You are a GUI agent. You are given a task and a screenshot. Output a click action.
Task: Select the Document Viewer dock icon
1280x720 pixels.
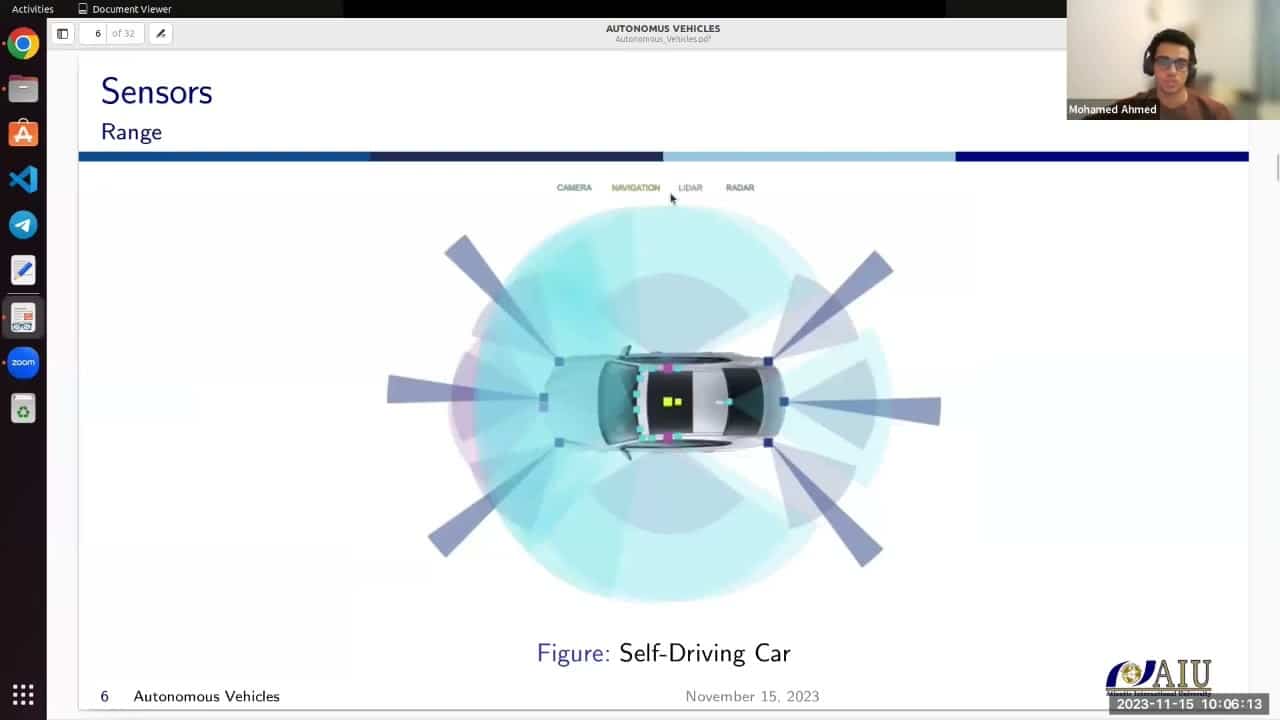[x=23, y=317]
